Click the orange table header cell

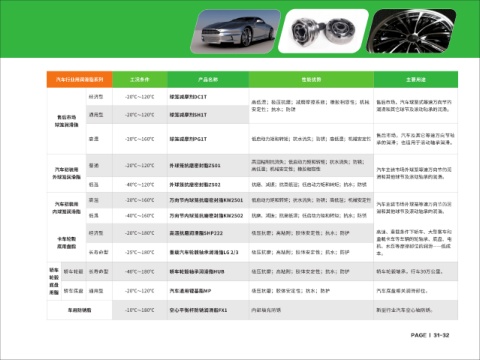80,80
